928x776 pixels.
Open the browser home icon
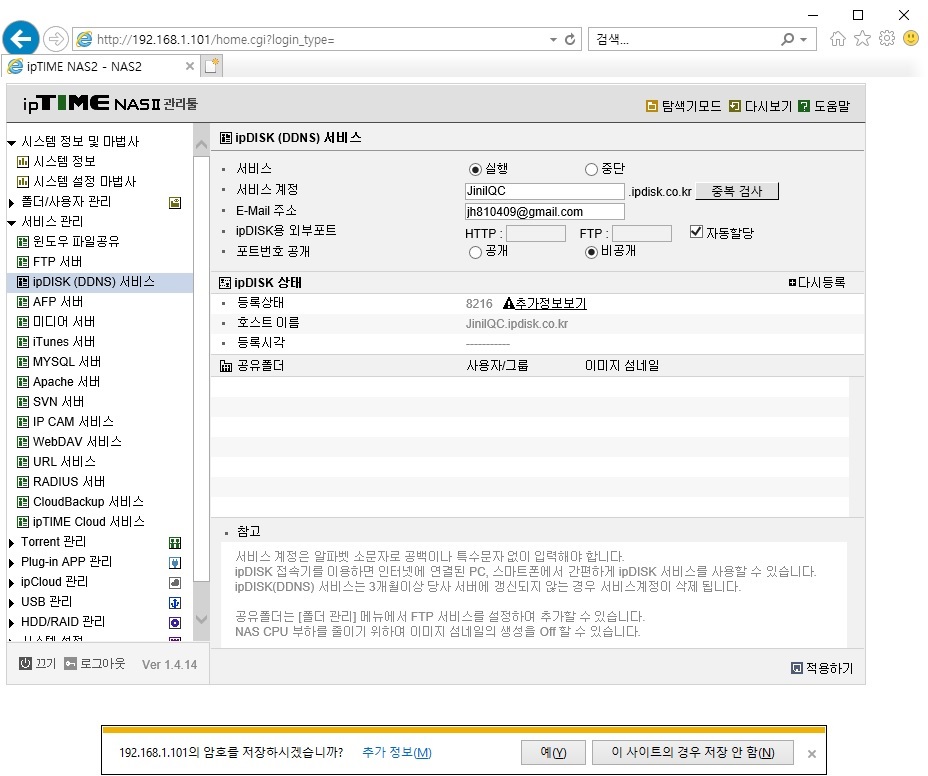pos(837,38)
